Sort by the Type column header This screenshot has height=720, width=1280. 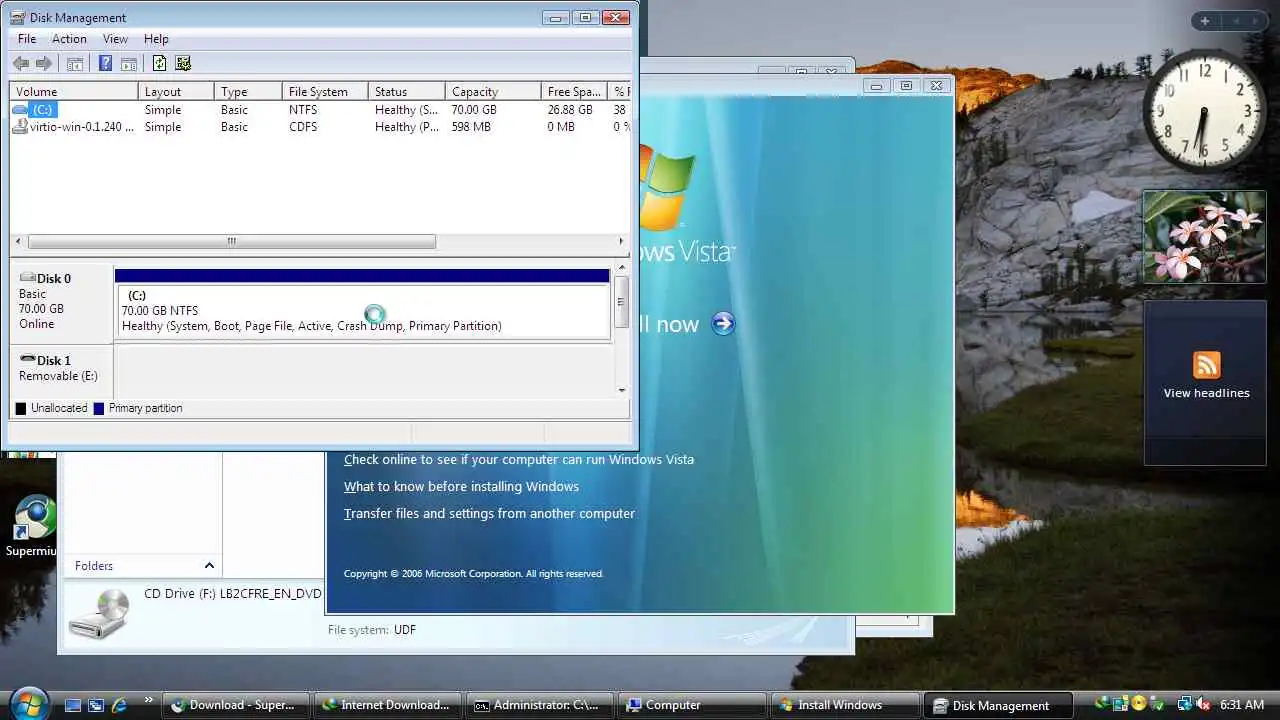248,91
